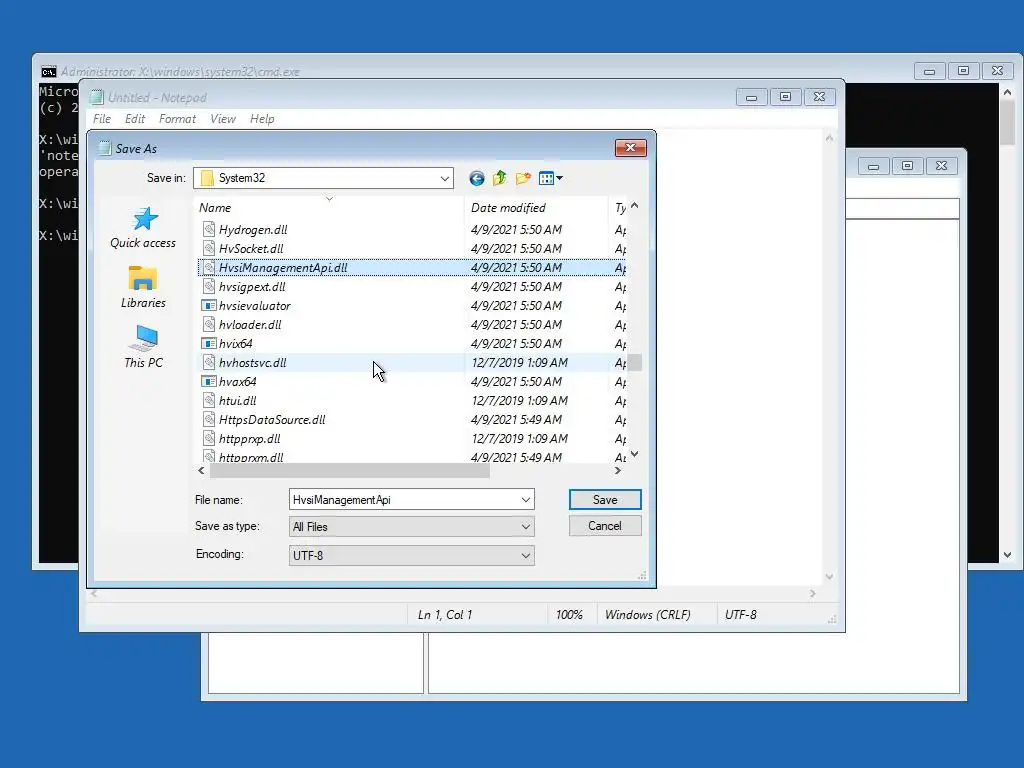The image size is (1024, 768).
Task: Click the file list's left scroll arrow
Action: (201, 470)
